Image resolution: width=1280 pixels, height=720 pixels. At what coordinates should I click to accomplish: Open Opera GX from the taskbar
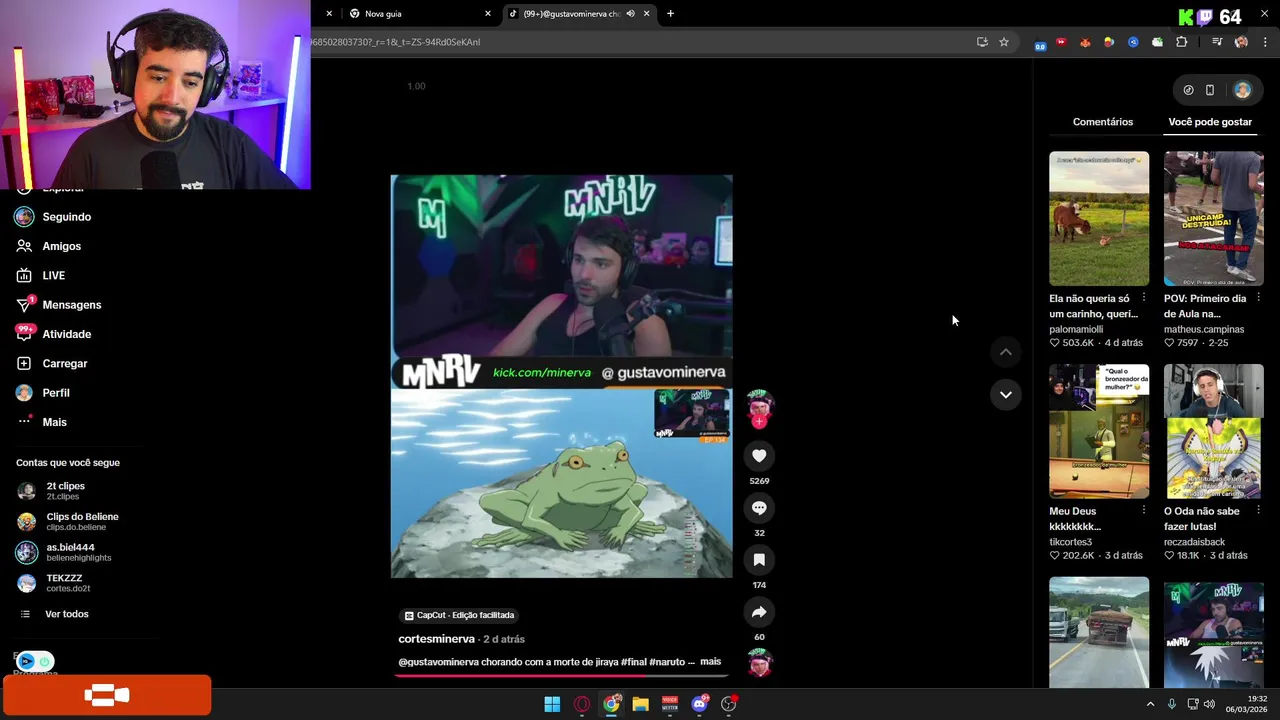[x=582, y=704]
